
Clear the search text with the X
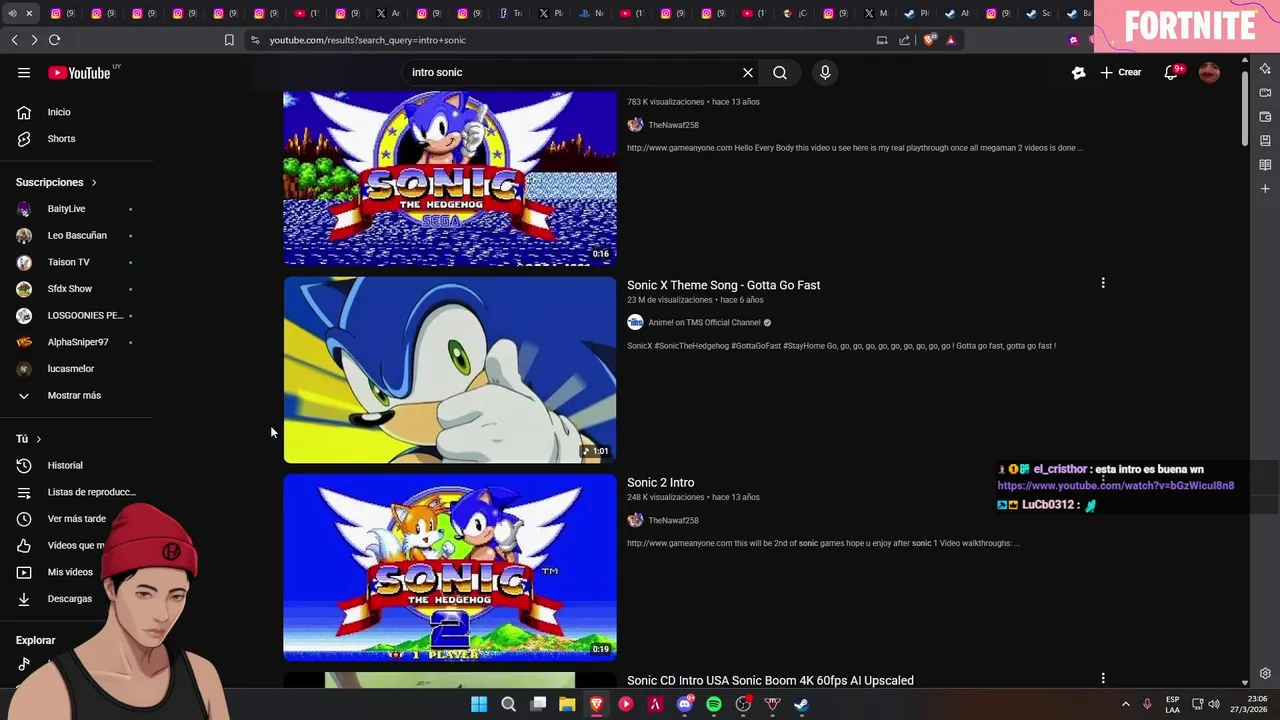click(x=747, y=72)
